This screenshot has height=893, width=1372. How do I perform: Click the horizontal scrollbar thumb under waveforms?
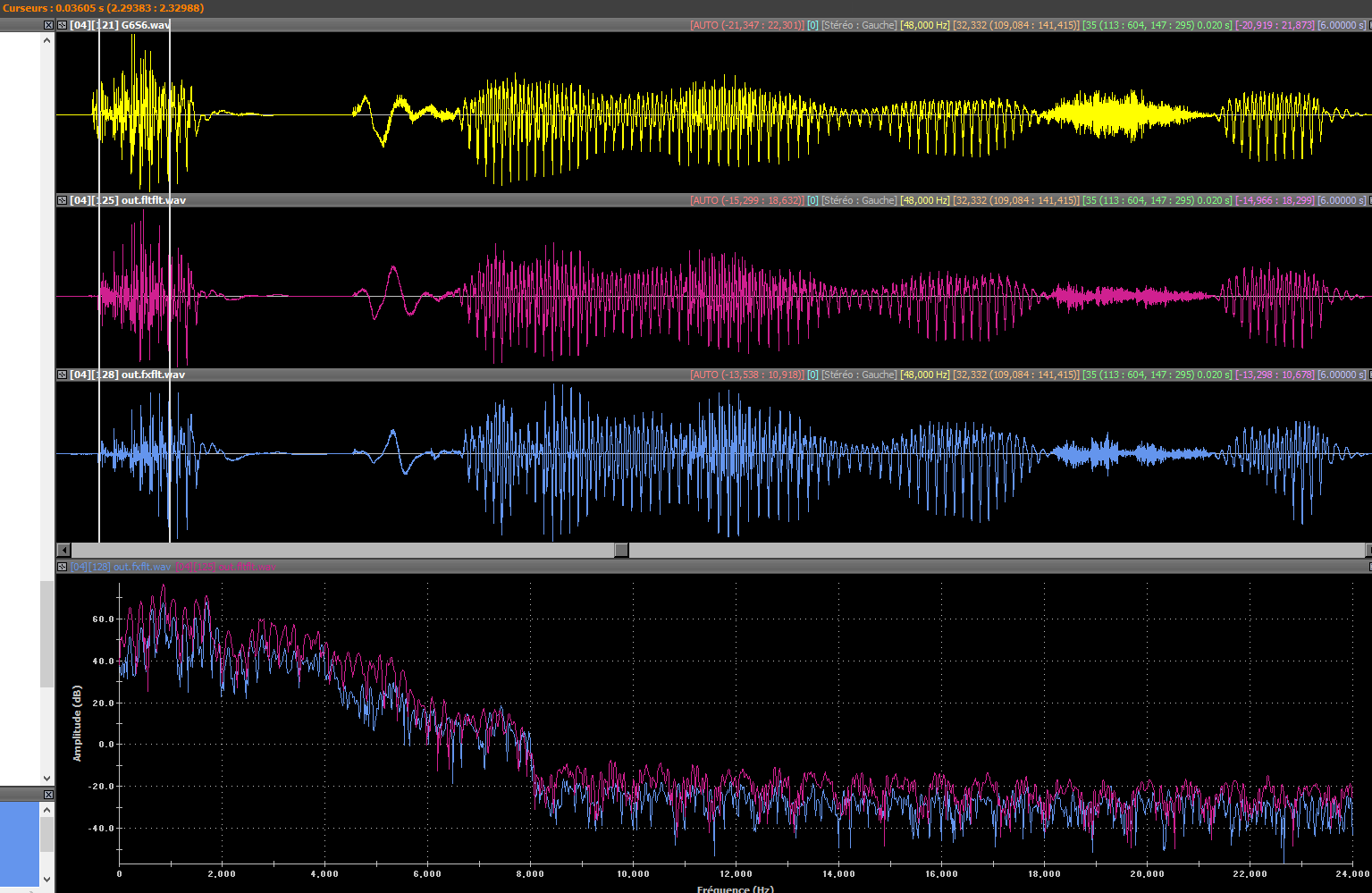point(621,550)
